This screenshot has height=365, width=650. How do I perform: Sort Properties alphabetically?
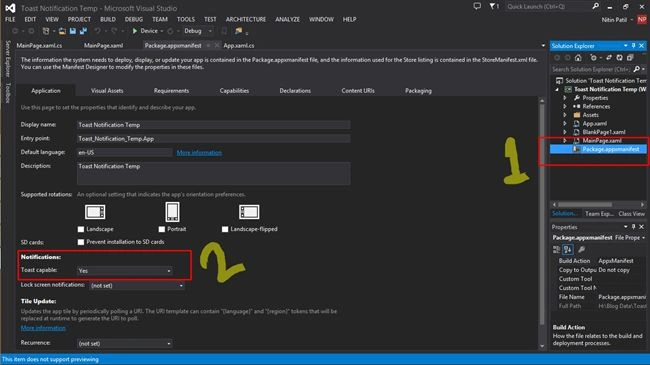[x=568, y=249]
